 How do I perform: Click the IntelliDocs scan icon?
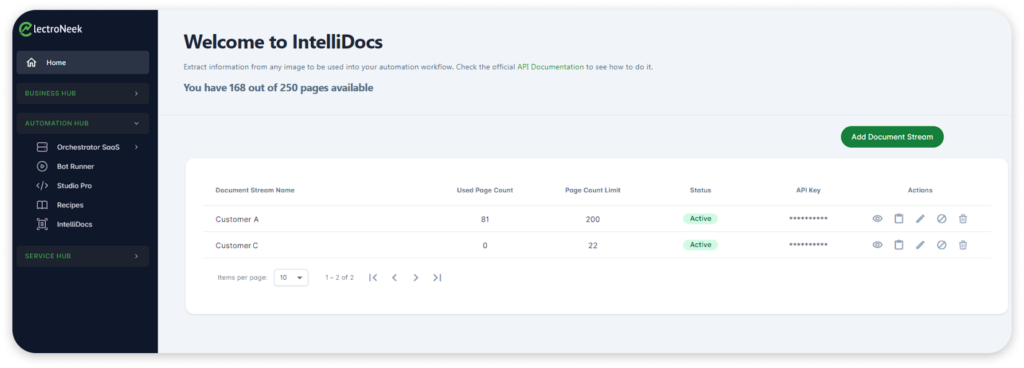click(42, 224)
